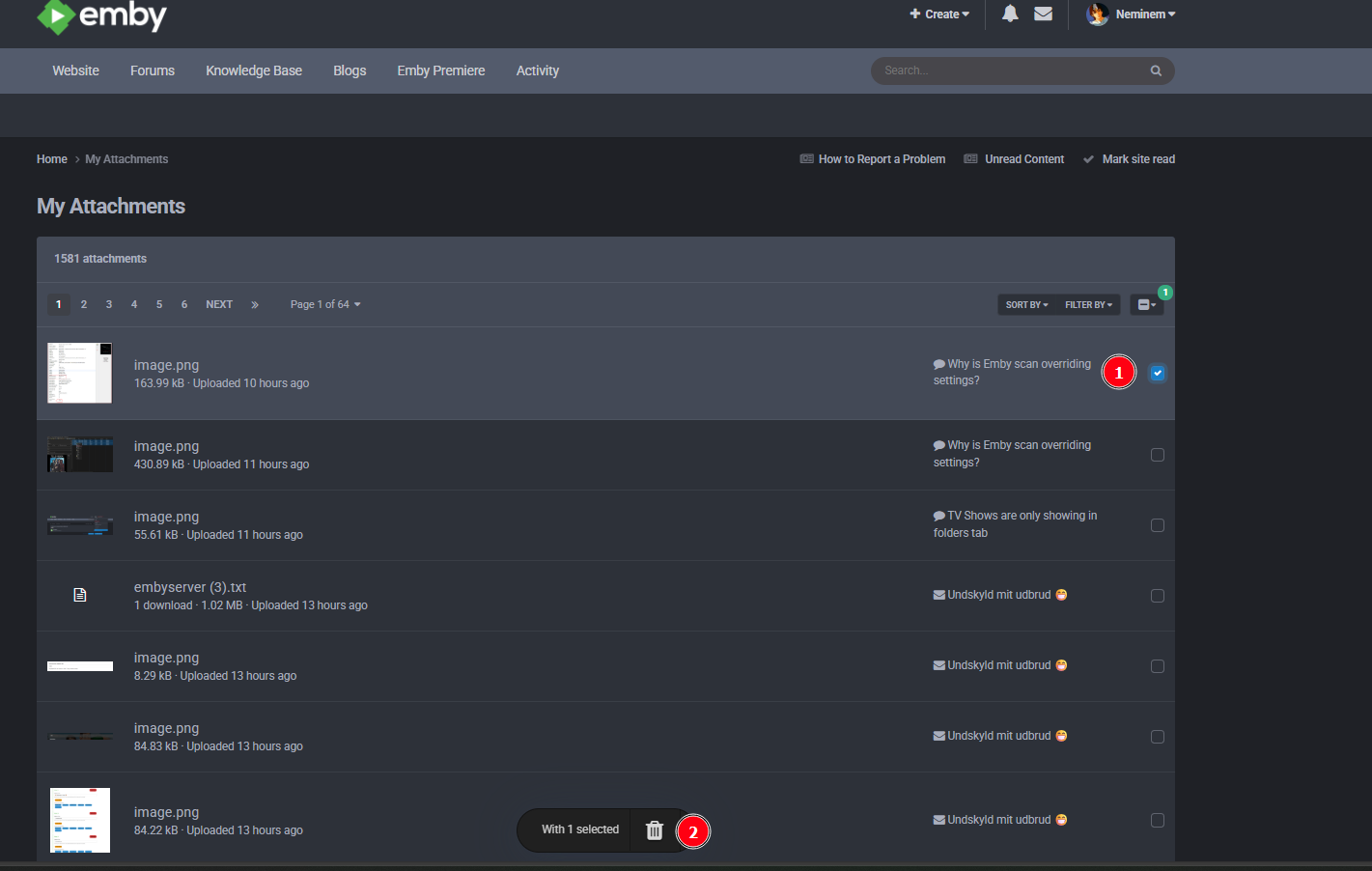
Task: Open Knowledge Base in the navigation
Action: coord(254,70)
